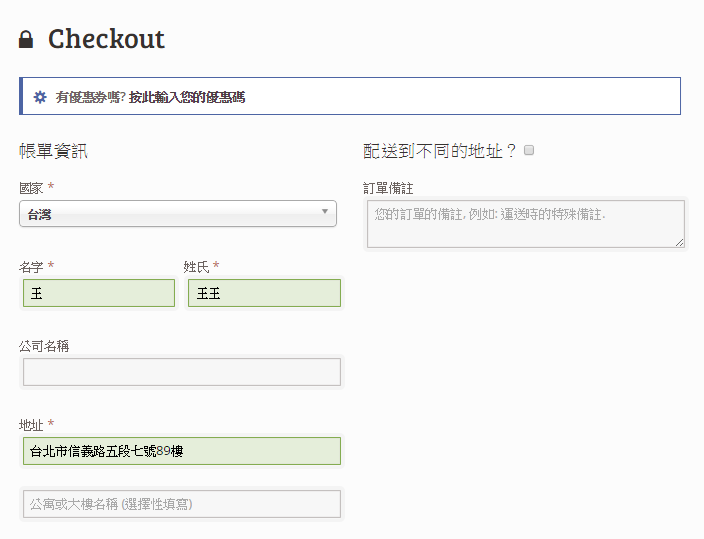Screen dimensions: 704x539
Task: Click the 公司名稱 label
Action: point(44,346)
